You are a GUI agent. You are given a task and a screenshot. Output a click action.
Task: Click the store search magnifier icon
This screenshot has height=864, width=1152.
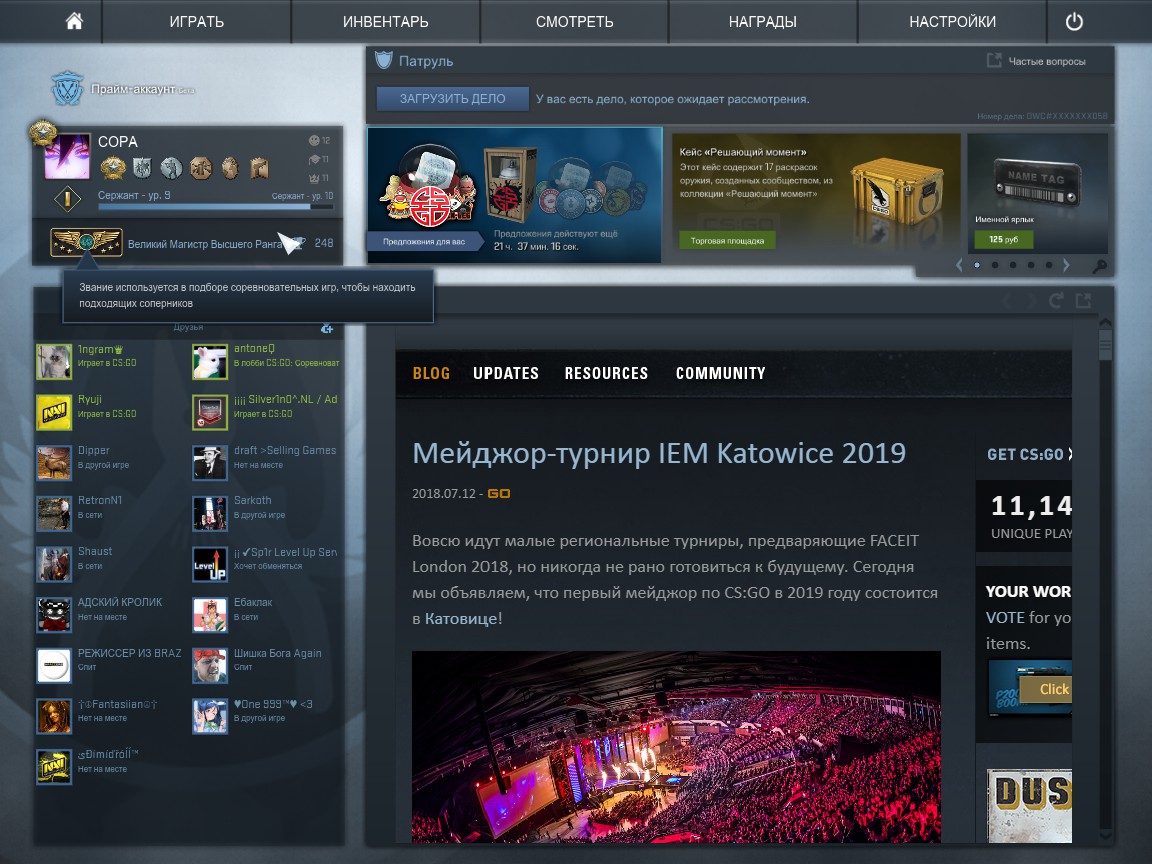[x=1099, y=267]
